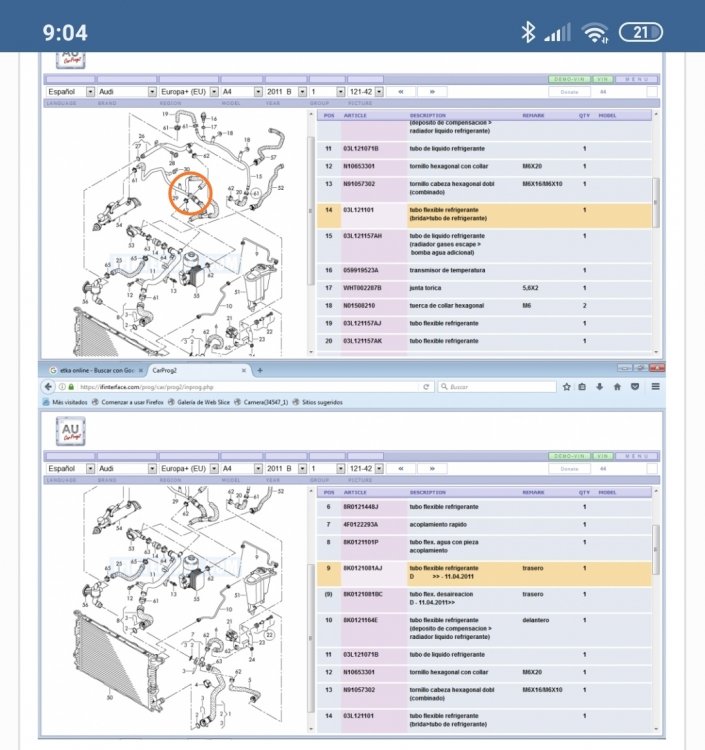
Task: Click the AU CarProg logo in lower window
Action: (70, 431)
